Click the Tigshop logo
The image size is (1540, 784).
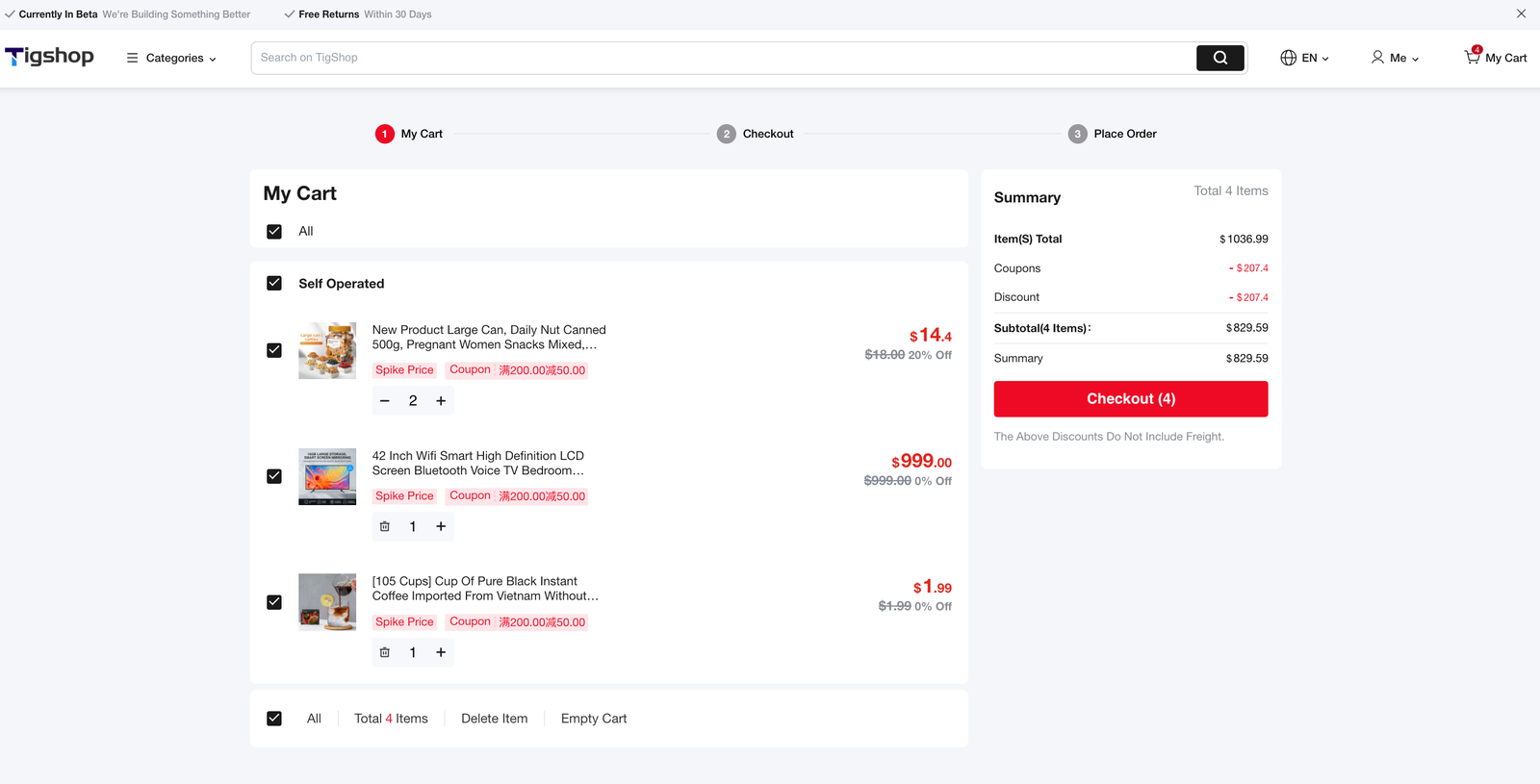pos(50,57)
